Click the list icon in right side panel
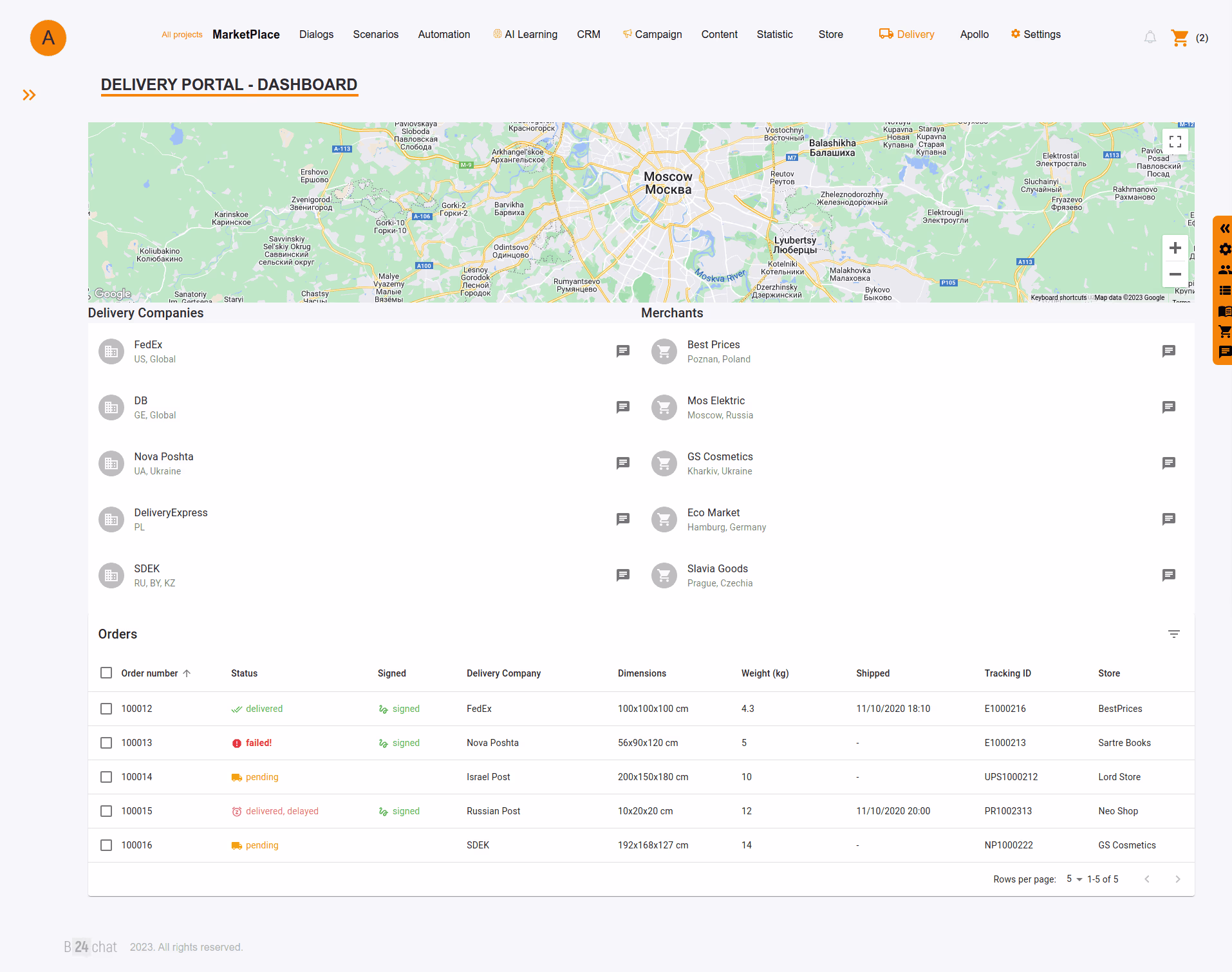Viewport: 1232px width, 972px height. click(1225, 290)
